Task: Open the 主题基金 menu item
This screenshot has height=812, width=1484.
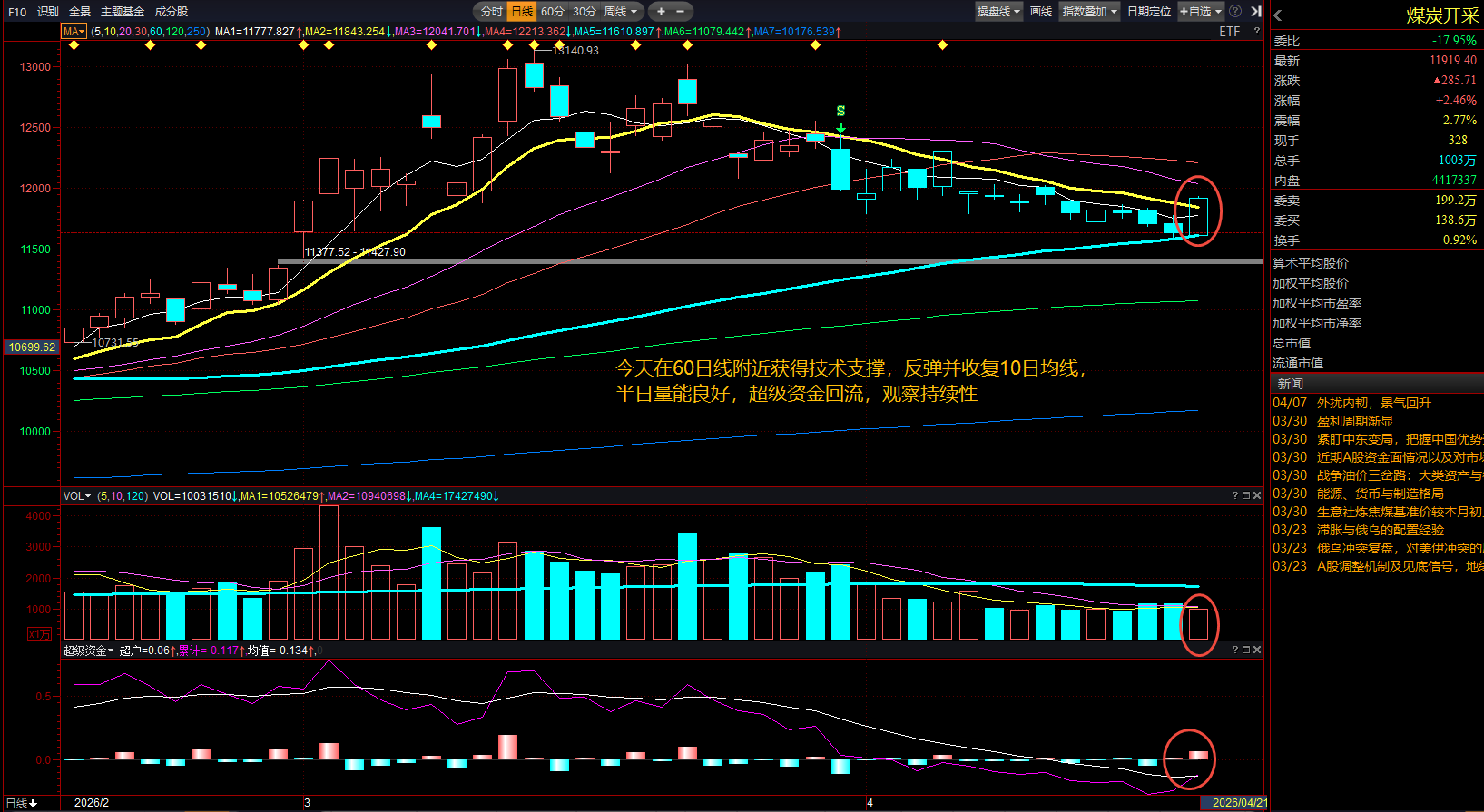Action: (122, 11)
